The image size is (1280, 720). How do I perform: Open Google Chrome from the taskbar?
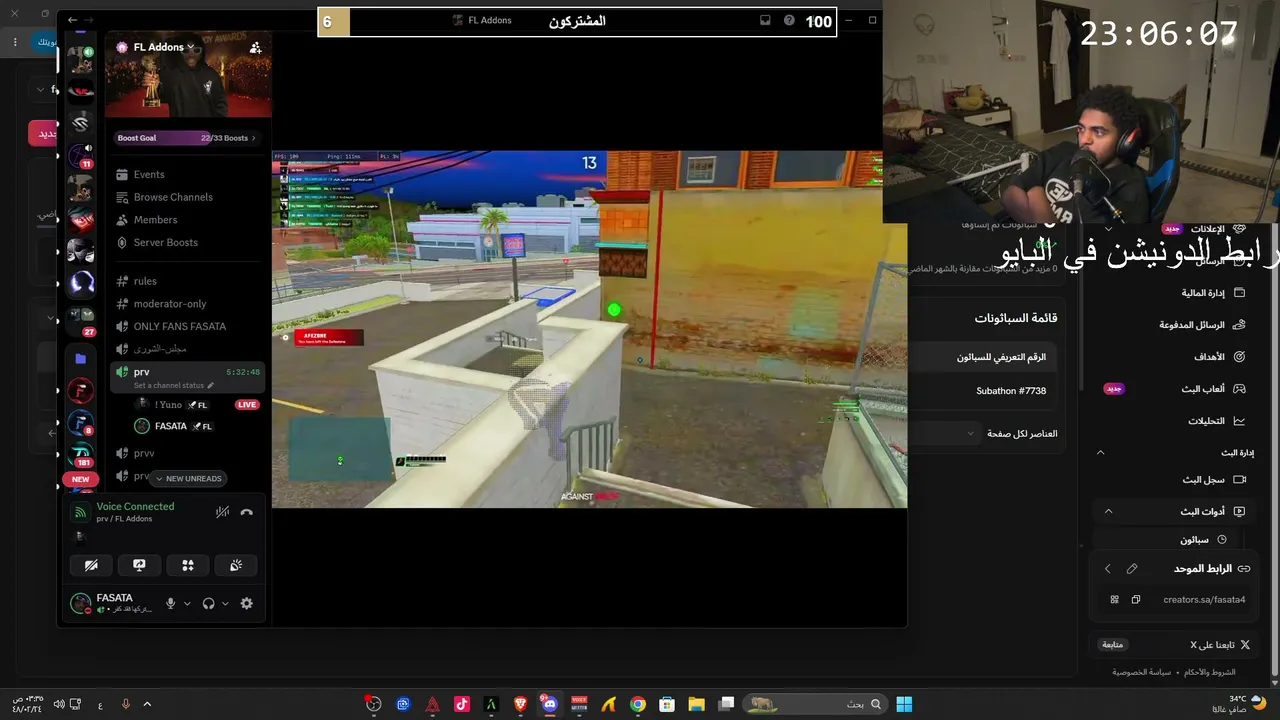pyautogui.click(x=638, y=704)
